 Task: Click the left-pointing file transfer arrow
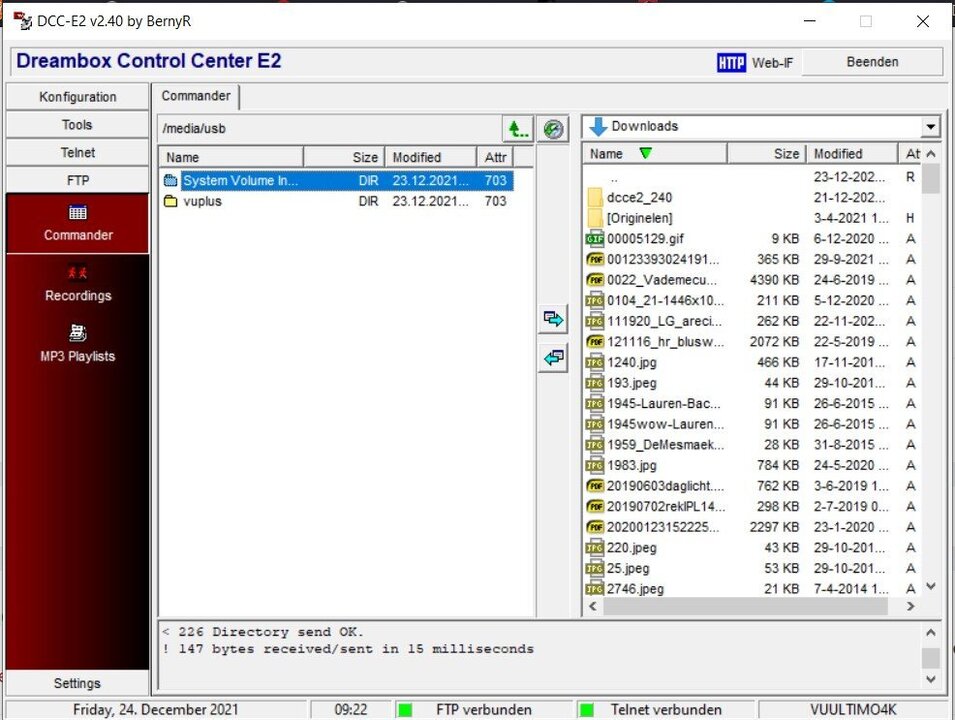(553, 358)
